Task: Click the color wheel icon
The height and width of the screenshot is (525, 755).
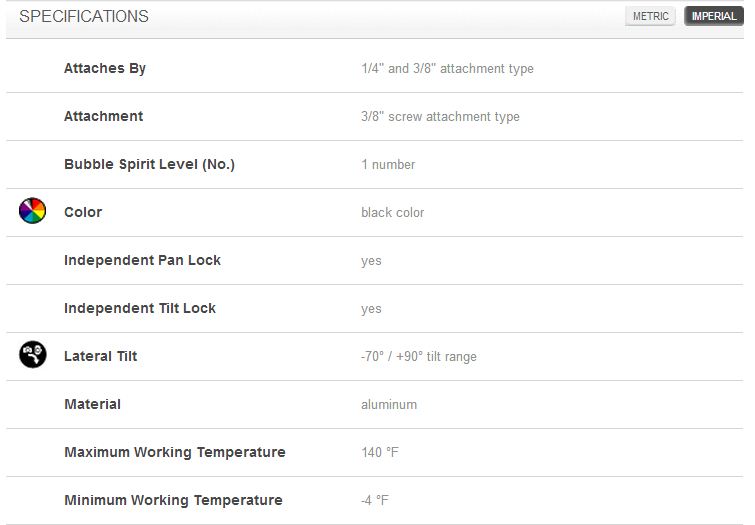Action: (x=32, y=211)
